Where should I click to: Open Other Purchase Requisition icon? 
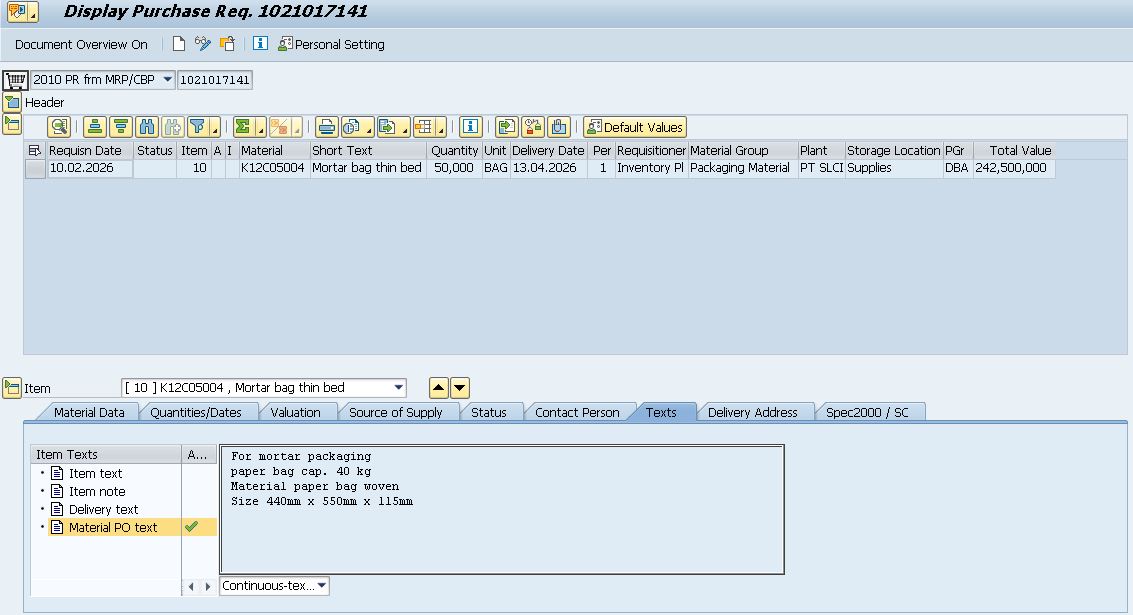[x=228, y=44]
